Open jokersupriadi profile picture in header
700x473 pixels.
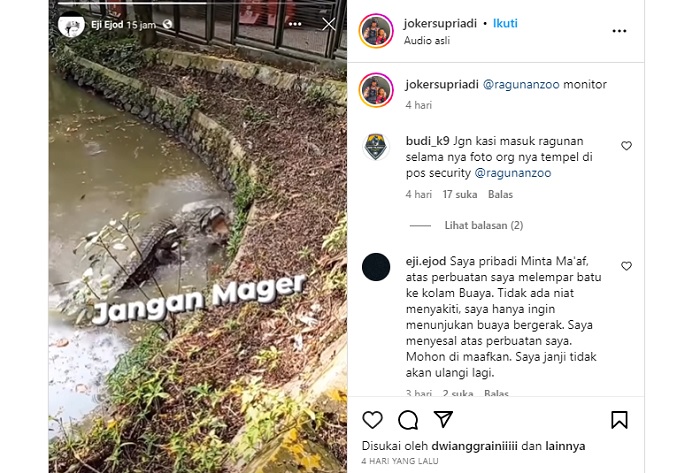(376, 31)
